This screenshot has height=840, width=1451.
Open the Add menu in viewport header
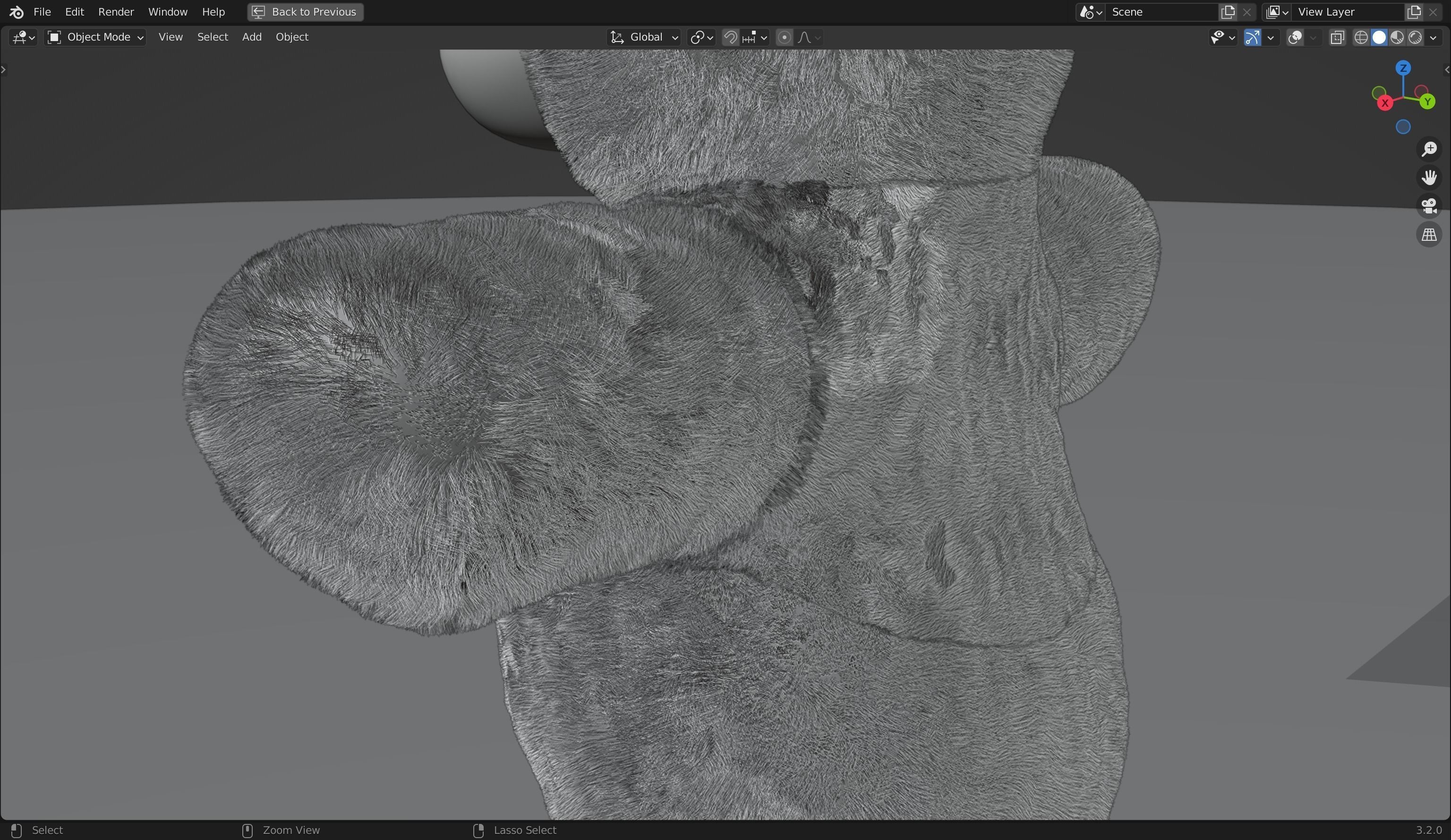pyautogui.click(x=252, y=37)
